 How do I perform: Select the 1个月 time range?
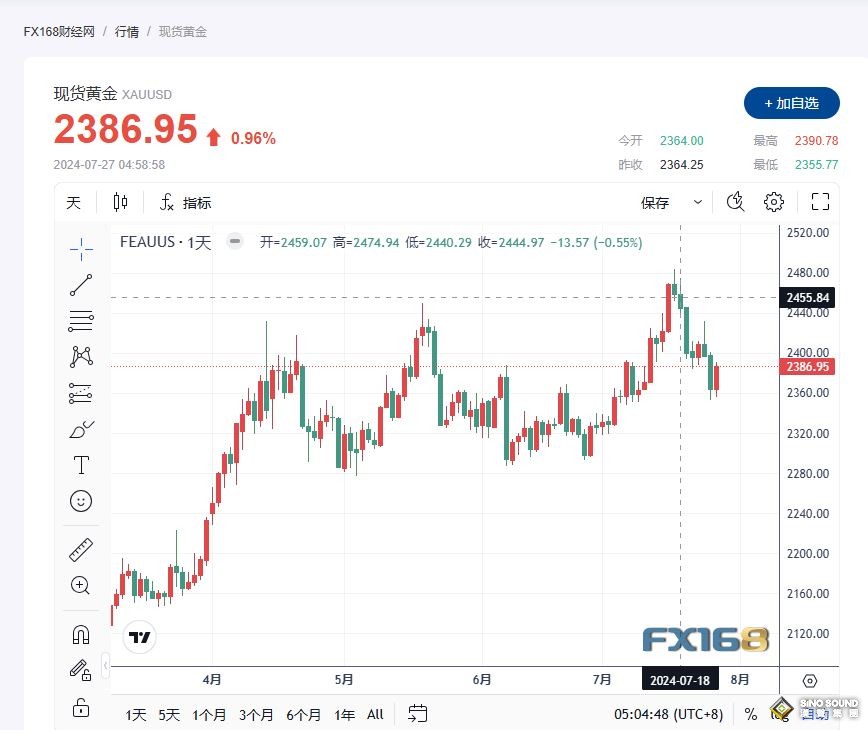point(209,715)
